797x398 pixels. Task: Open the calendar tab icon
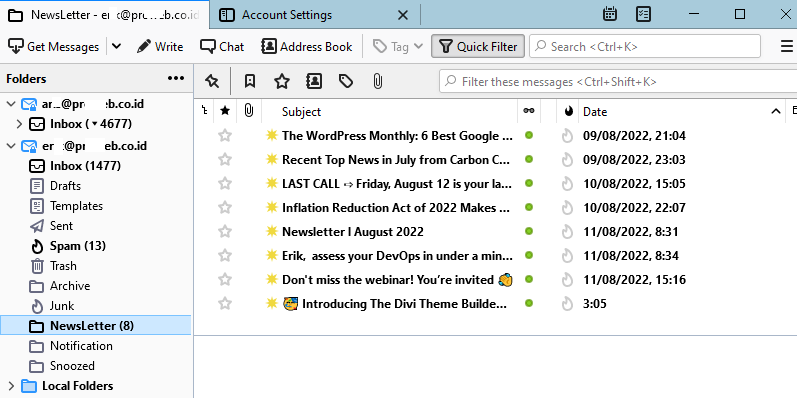click(x=609, y=14)
